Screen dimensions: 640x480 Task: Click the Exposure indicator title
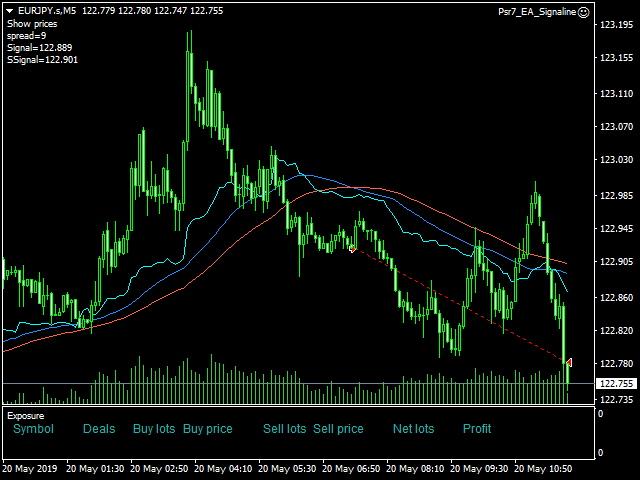pyautogui.click(x=25, y=416)
